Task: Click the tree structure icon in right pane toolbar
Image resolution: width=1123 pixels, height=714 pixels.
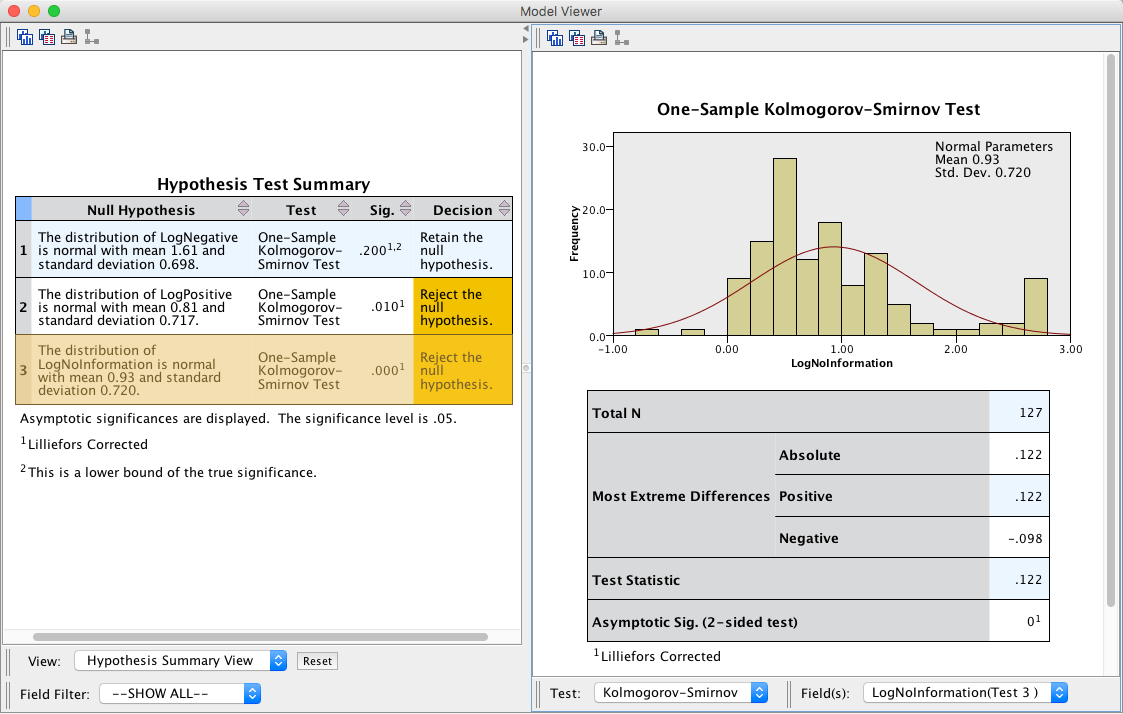Action: (x=621, y=38)
